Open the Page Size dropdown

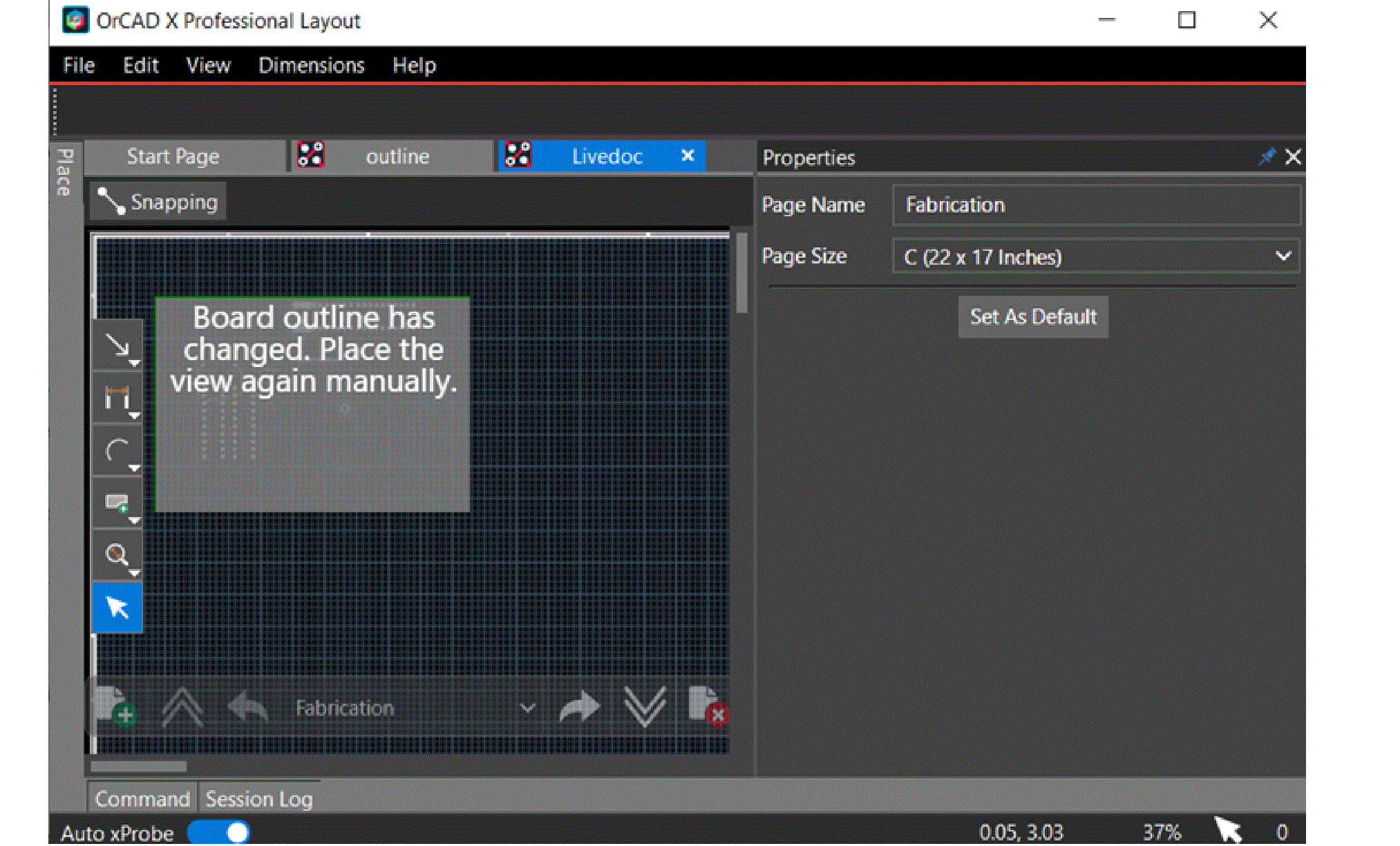pos(1096,256)
